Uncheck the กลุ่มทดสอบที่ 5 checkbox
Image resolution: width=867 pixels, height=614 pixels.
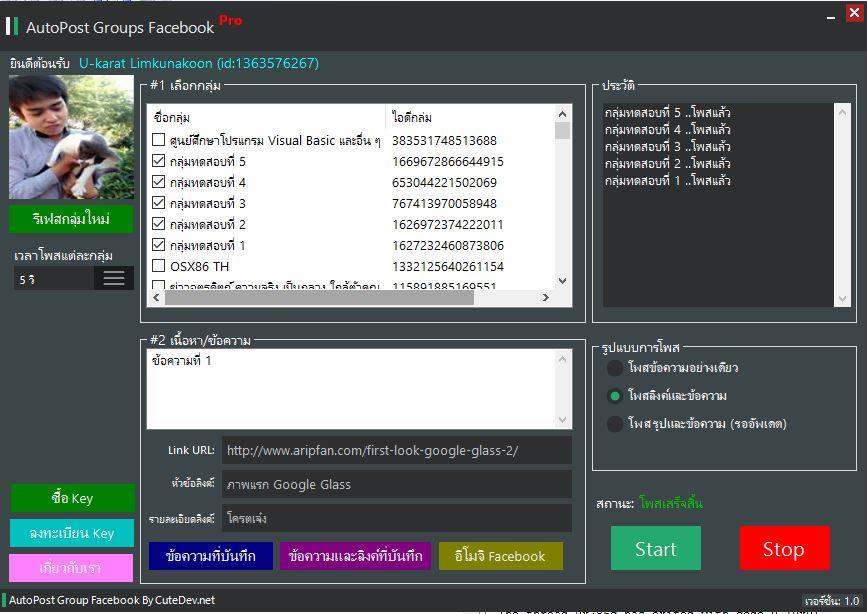159,161
